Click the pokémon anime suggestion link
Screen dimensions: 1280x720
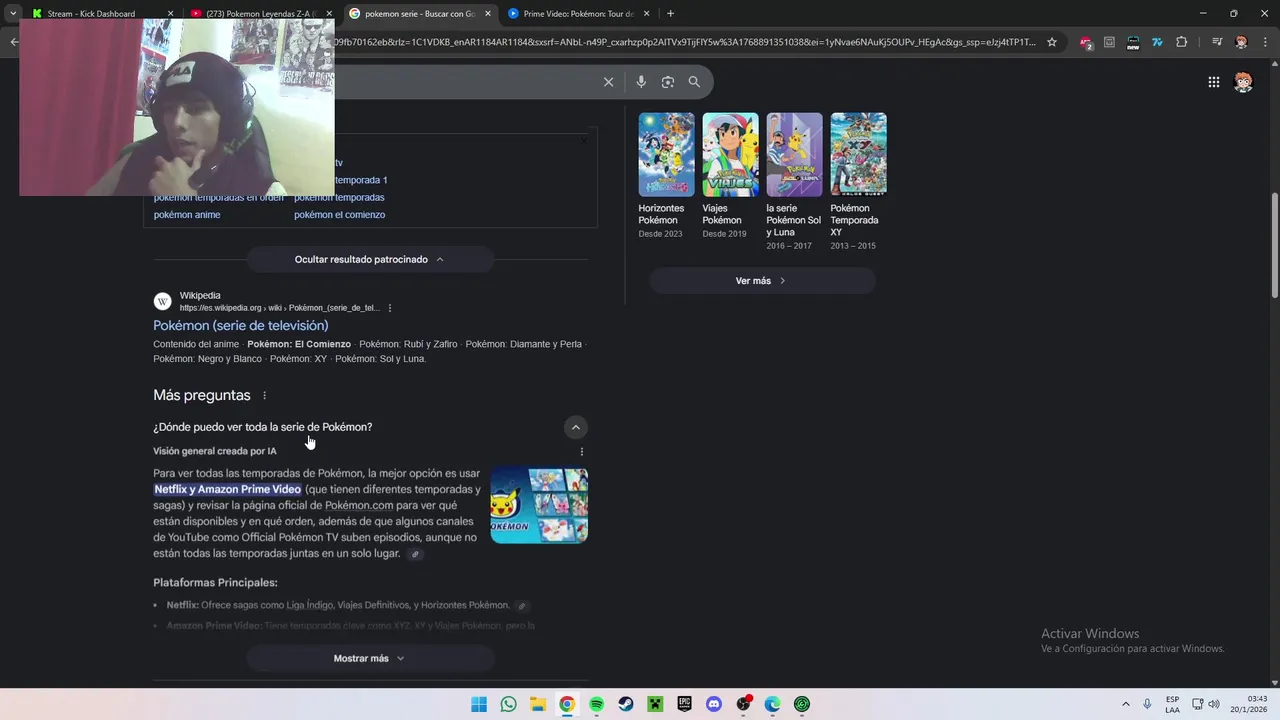click(187, 215)
